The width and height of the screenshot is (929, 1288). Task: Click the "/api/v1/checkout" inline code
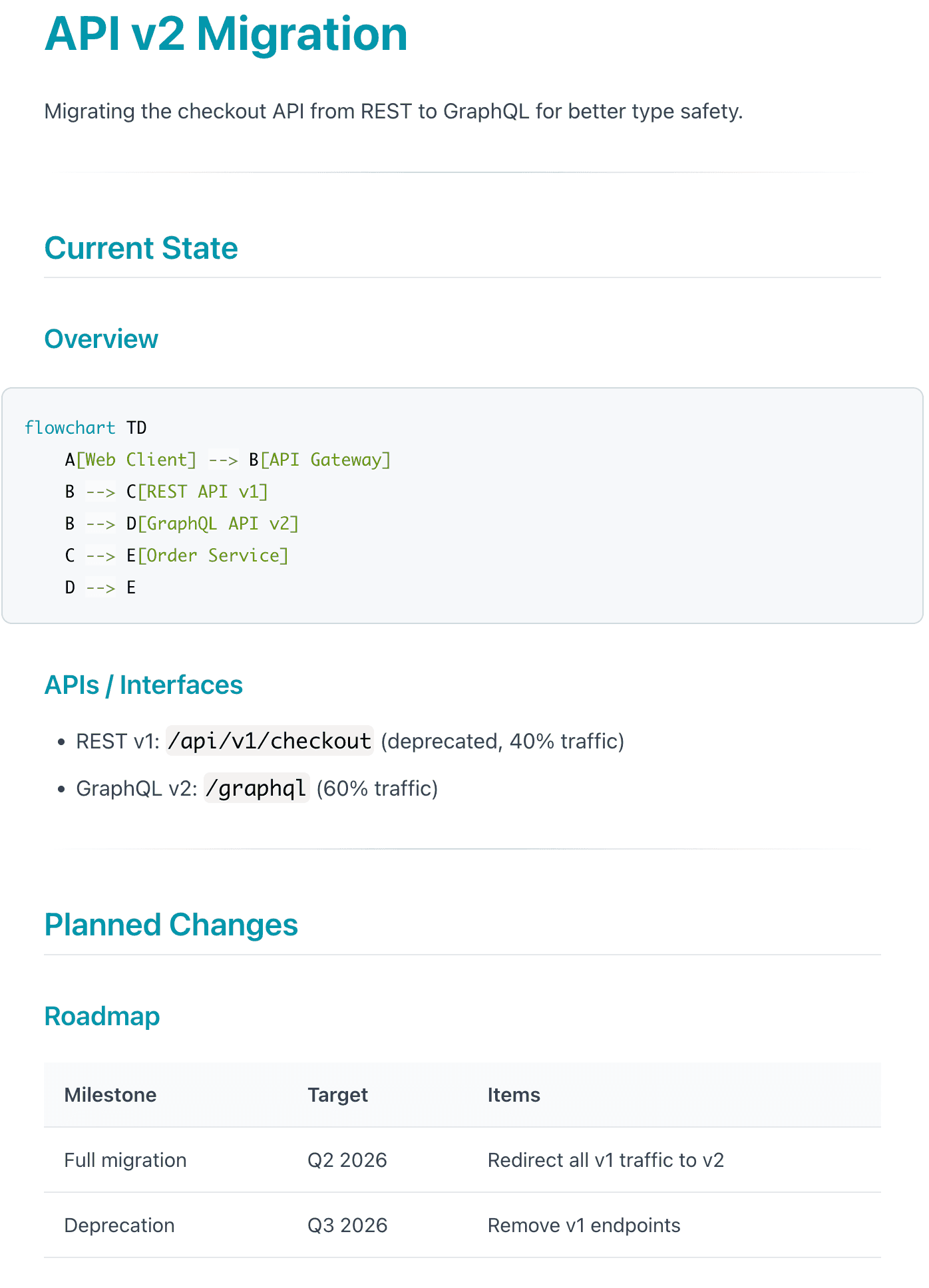point(270,740)
